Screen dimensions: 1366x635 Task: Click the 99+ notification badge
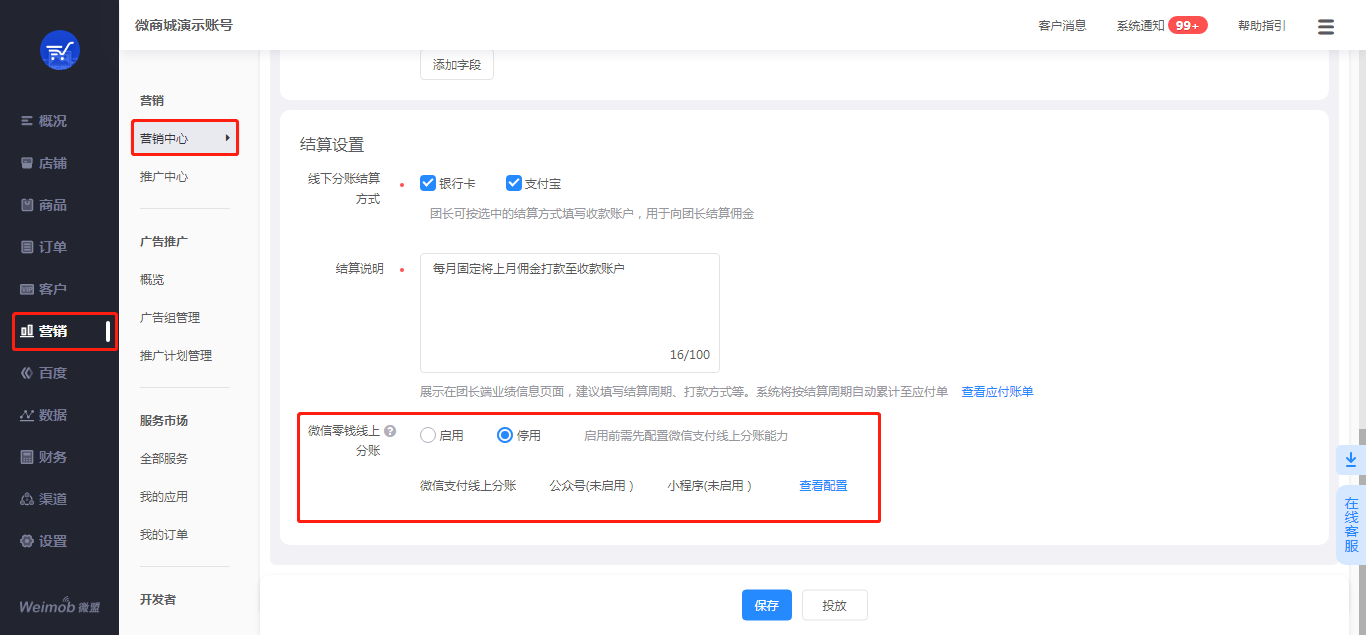(1188, 26)
